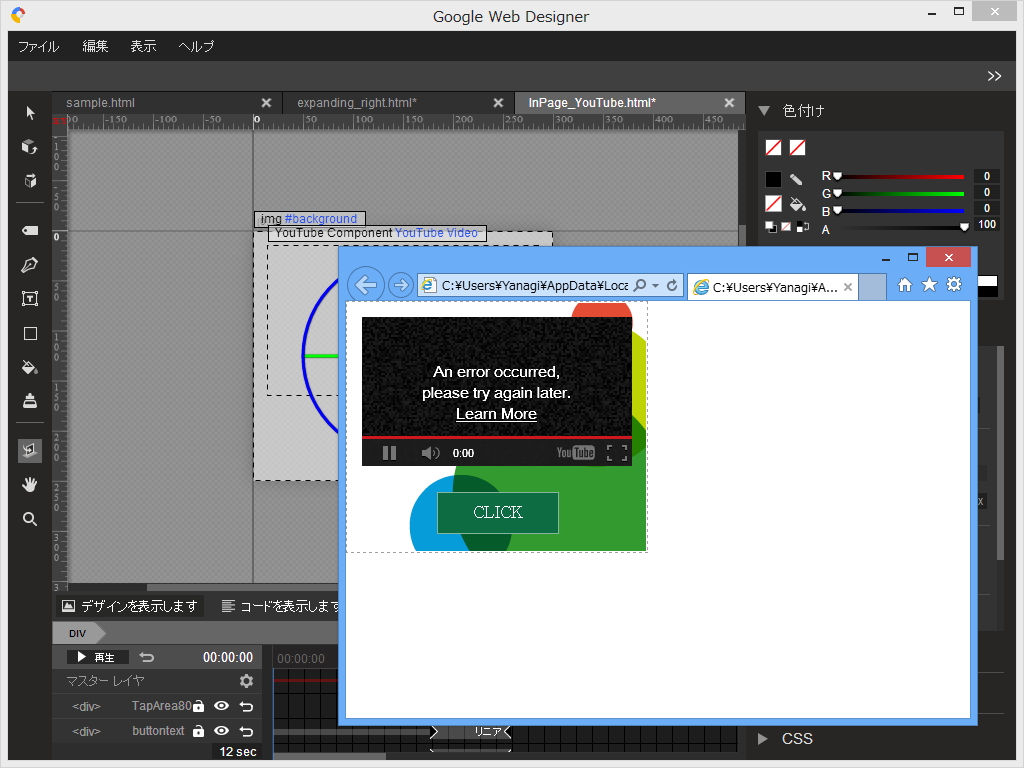The image size is (1024, 768).
Task: Click the fill bucket icon in the 色付け panel
Action: coord(797,204)
